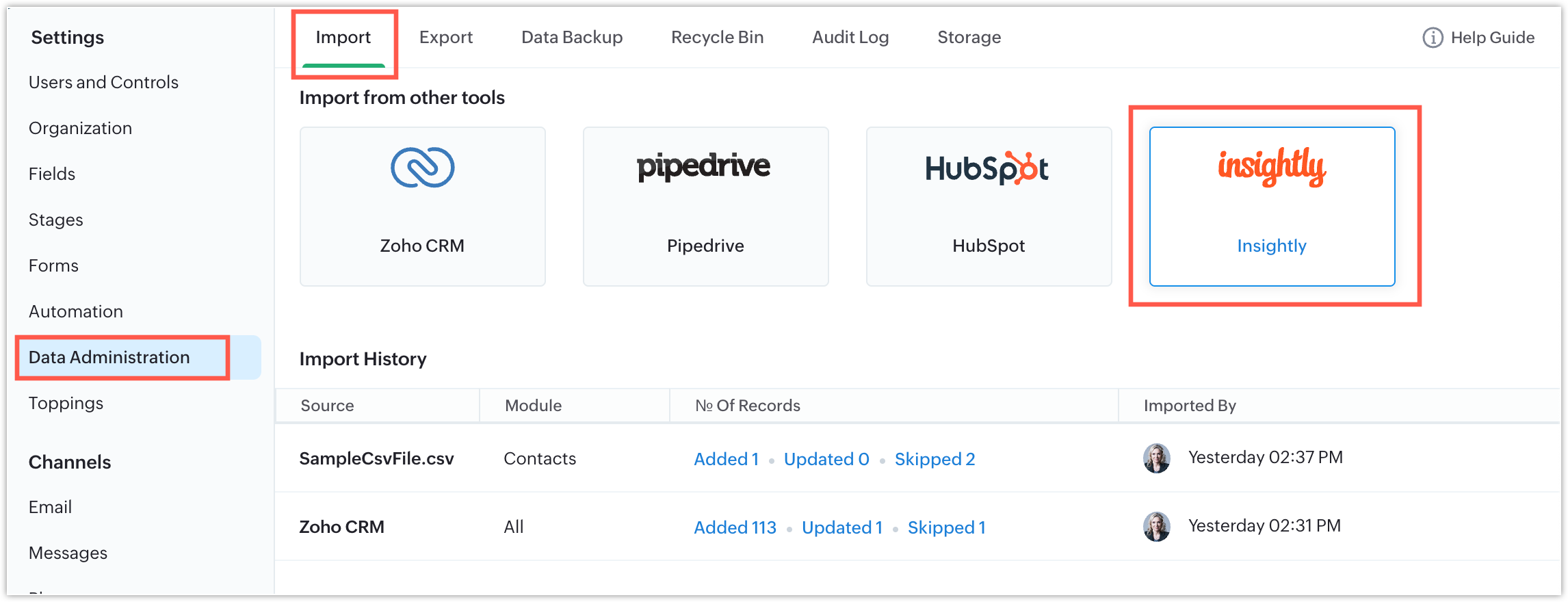The image size is (1568, 602).
Task: Open the Email channel settings
Action: click(x=50, y=507)
